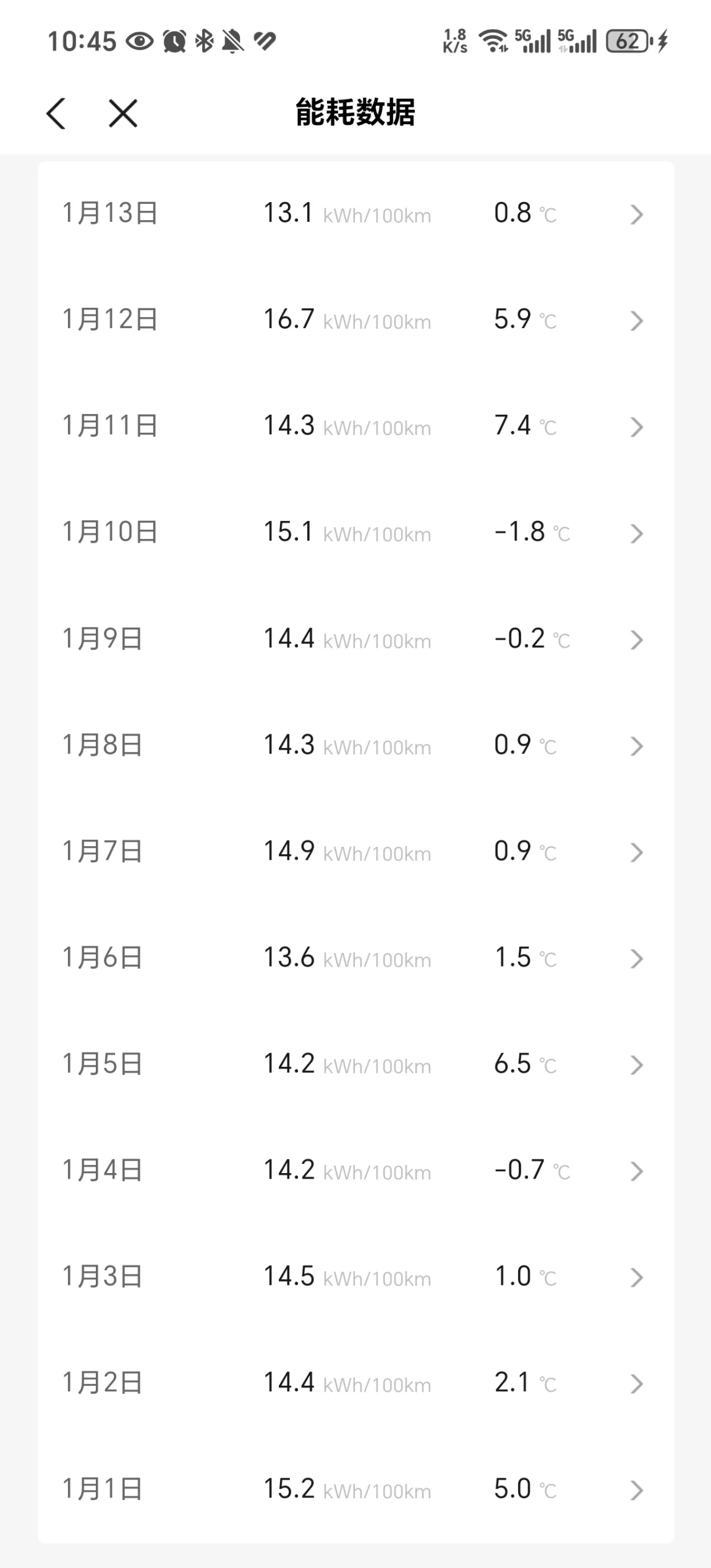Expand details chevron for 1月5日

[637, 1065]
